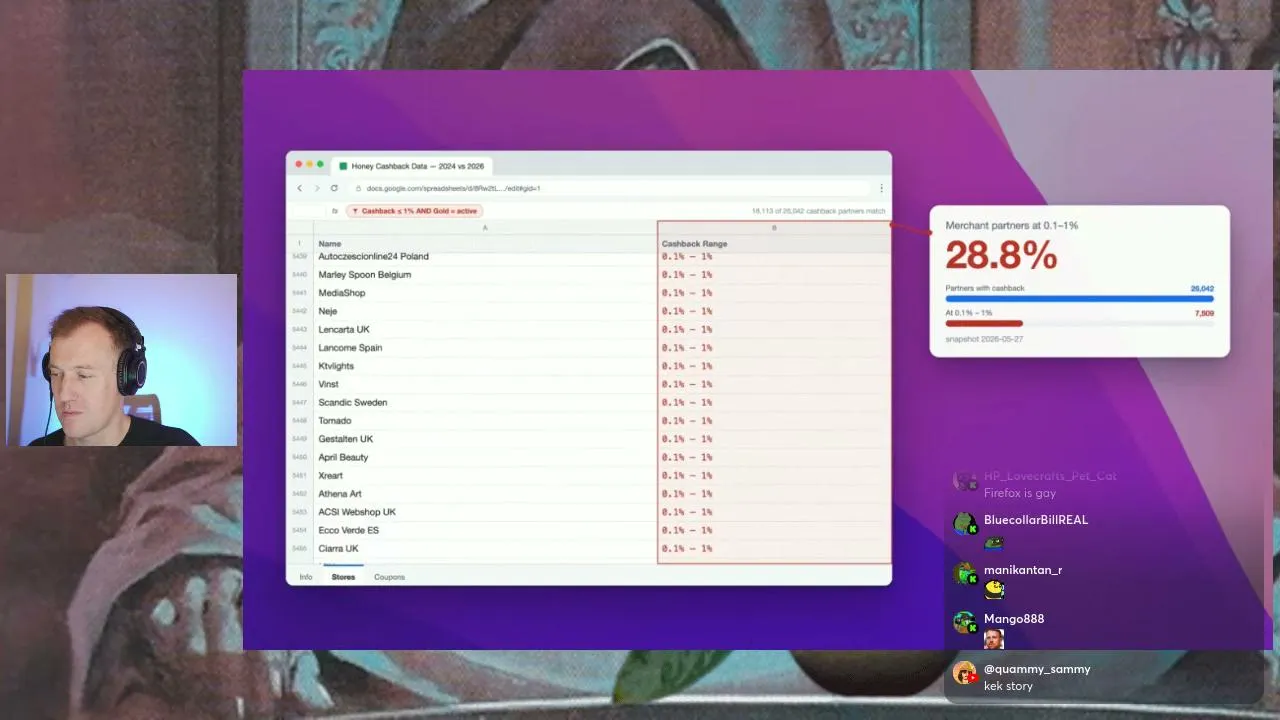Select the 'MediaShop' cell

tap(485, 293)
